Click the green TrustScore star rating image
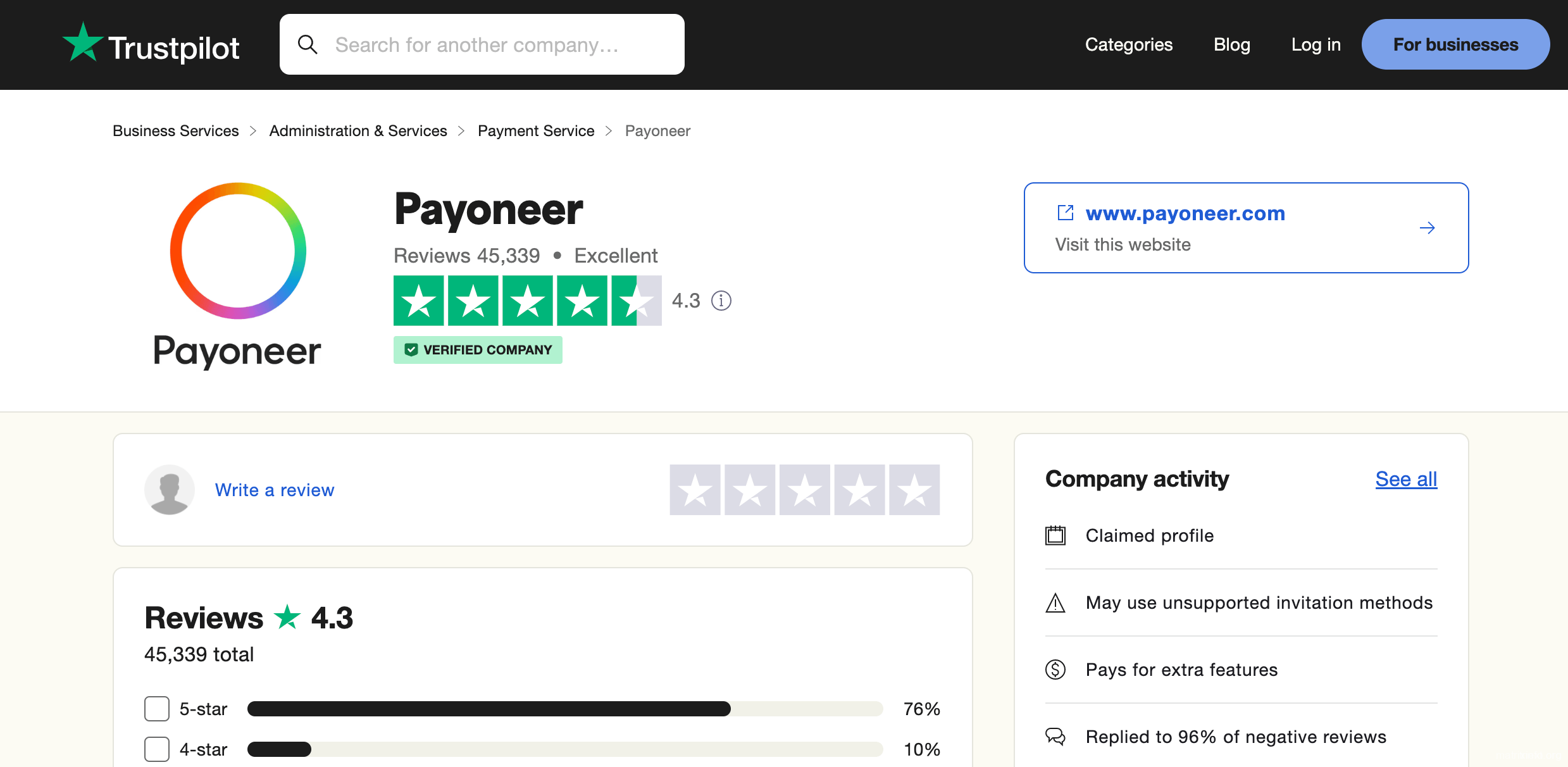 (x=527, y=301)
